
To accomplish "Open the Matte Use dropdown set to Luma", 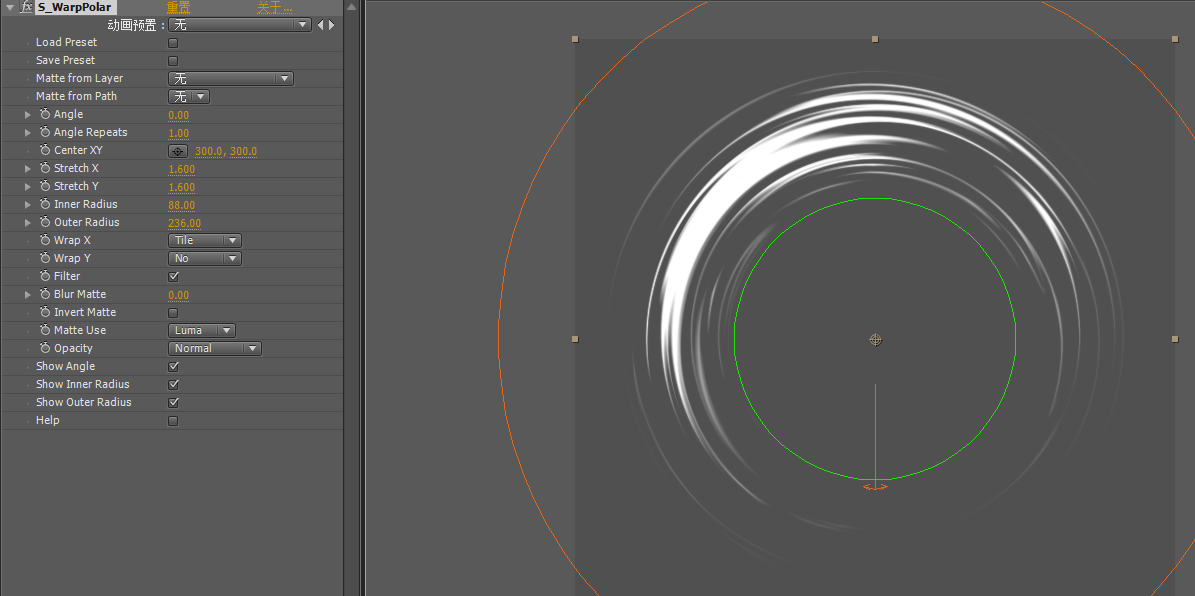I will pos(201,331).
